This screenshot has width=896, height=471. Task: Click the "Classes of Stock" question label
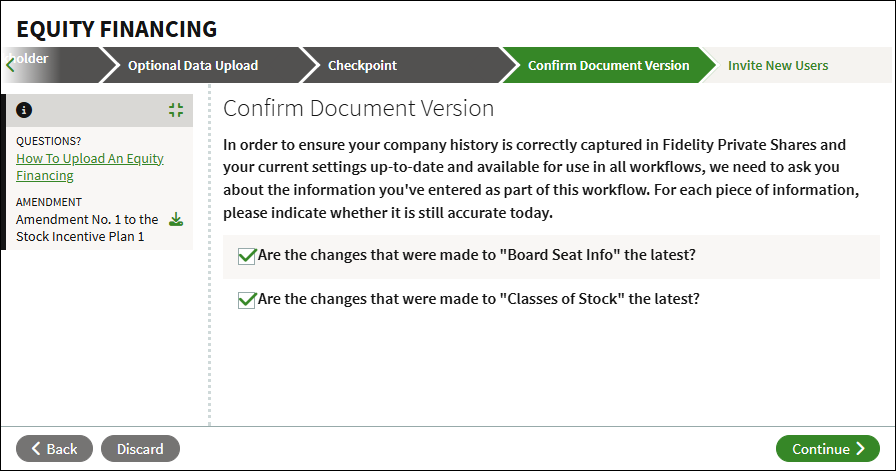479,299
